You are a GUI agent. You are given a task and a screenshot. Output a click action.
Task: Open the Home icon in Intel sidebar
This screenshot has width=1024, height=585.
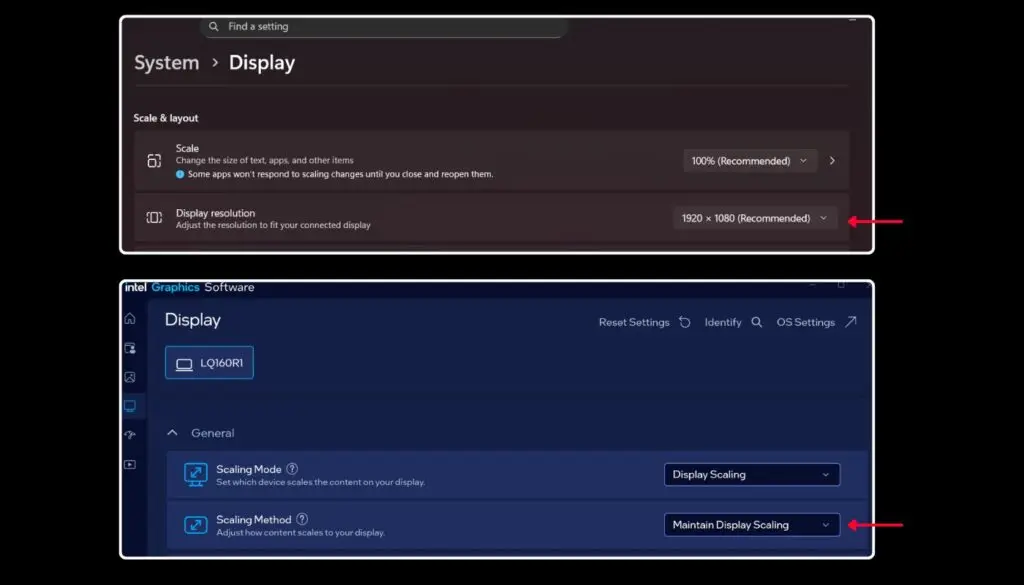tap(130, 319)
